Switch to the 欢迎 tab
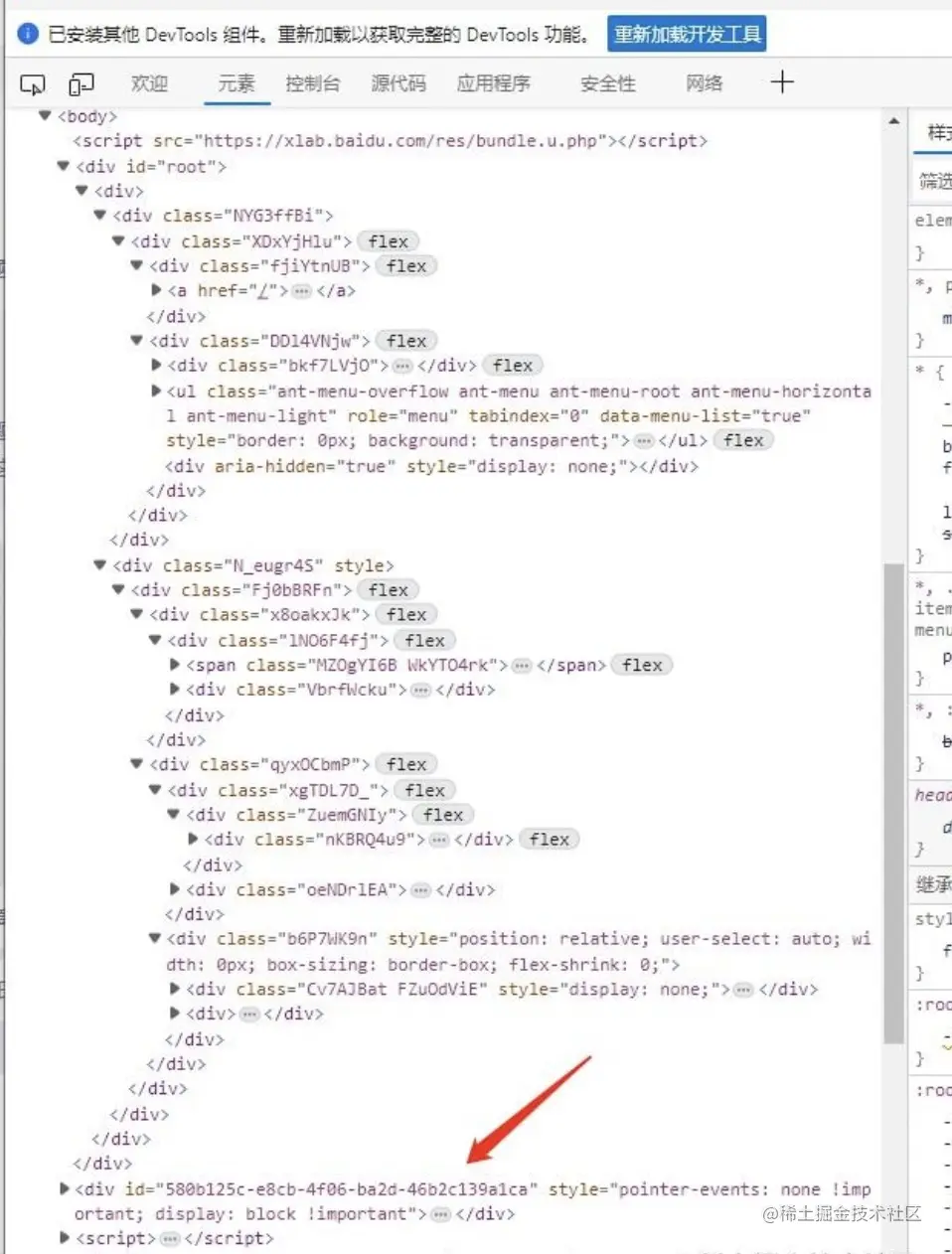The image size is (952, 1254). point(149,83)
